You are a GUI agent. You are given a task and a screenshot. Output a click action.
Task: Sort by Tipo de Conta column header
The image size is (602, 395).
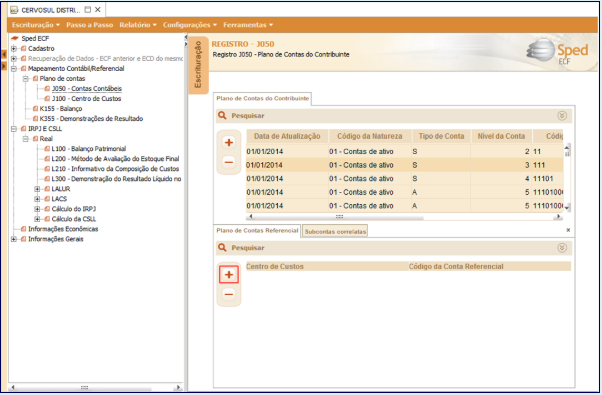click(441, 136)
